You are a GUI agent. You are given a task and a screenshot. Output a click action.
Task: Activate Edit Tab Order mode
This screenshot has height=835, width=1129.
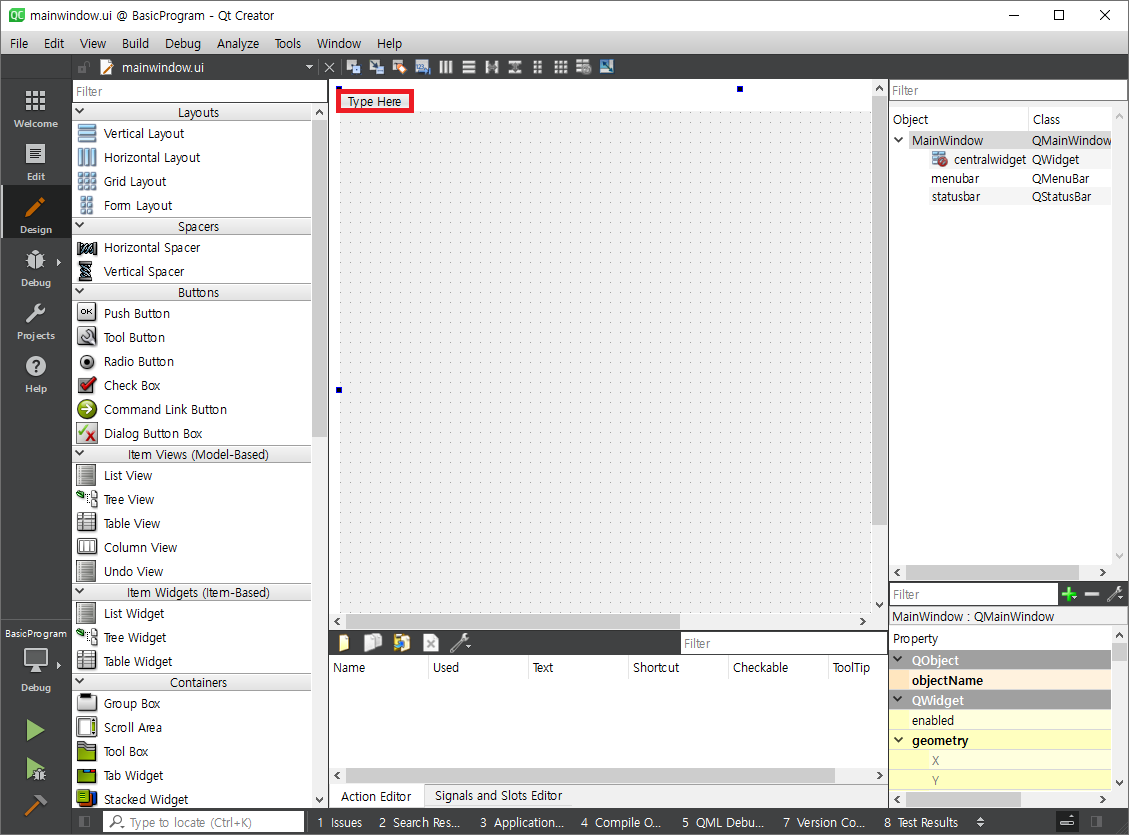click(x=423, y=67)
